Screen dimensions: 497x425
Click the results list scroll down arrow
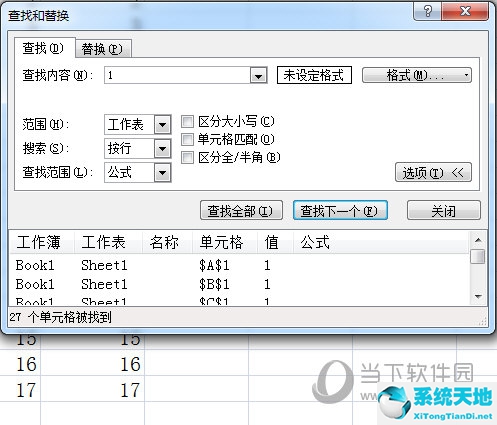tap(478, 296)
